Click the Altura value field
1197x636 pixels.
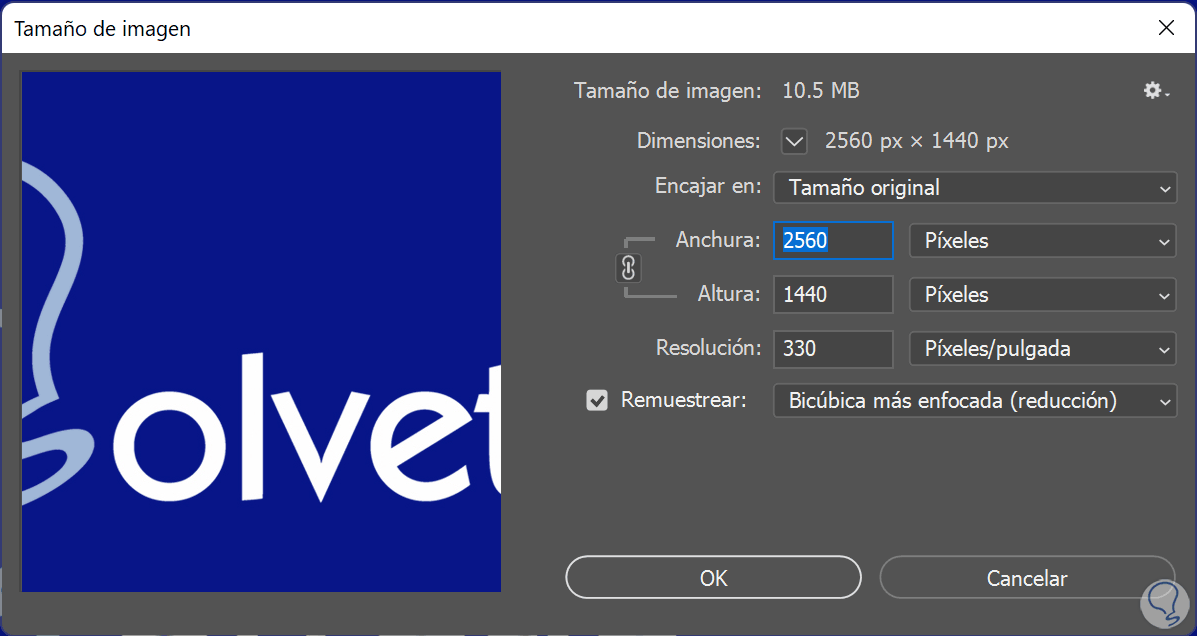pyautogui.click(x=833, y=295)
